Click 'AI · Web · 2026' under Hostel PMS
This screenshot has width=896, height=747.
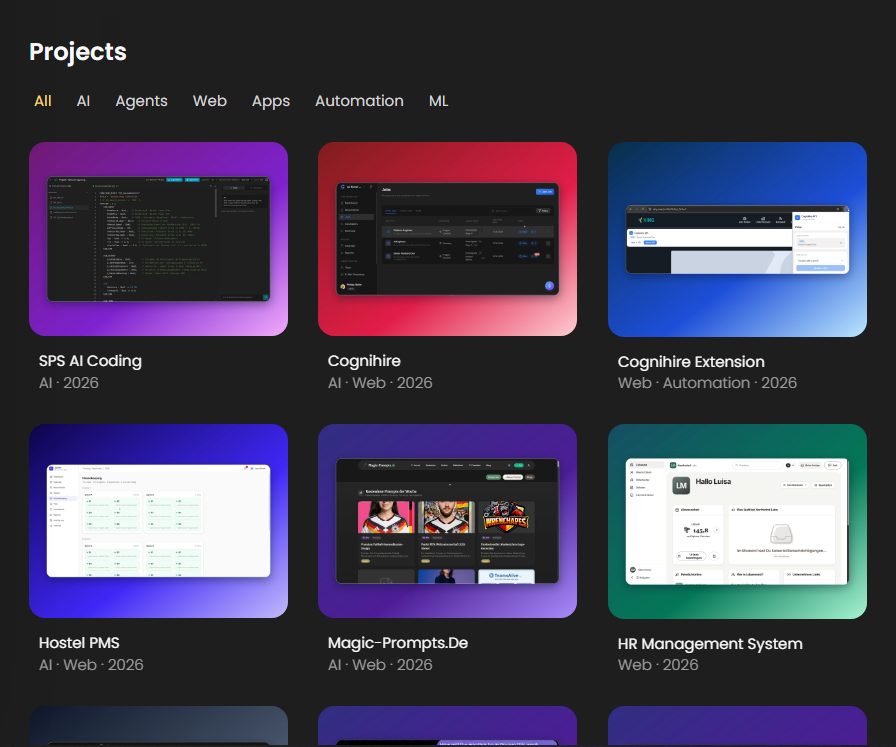(91, 665)
